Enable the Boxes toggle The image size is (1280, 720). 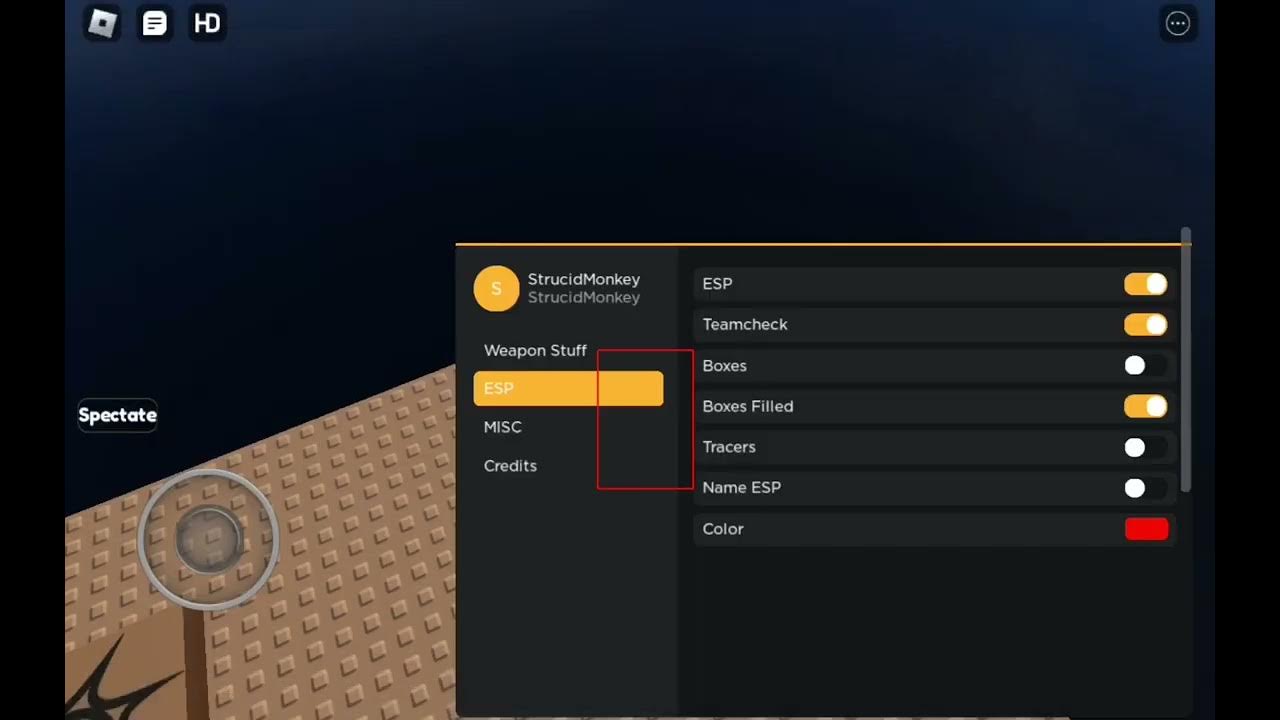1145,366
